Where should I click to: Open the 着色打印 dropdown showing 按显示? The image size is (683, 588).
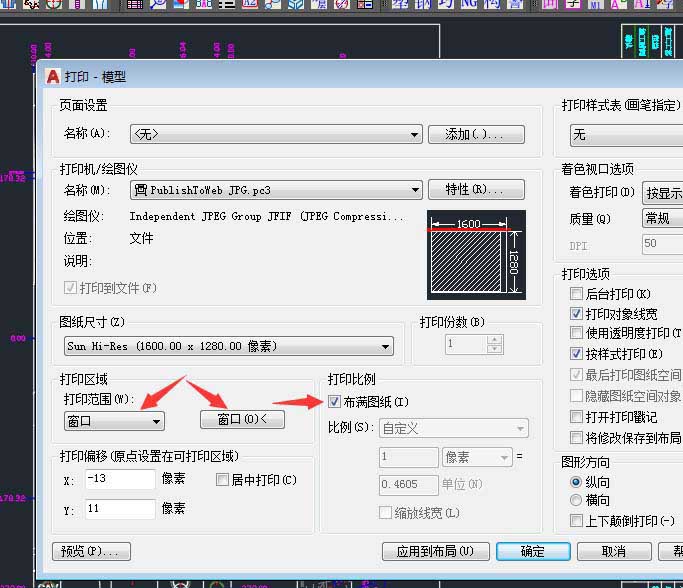[663, 193]
